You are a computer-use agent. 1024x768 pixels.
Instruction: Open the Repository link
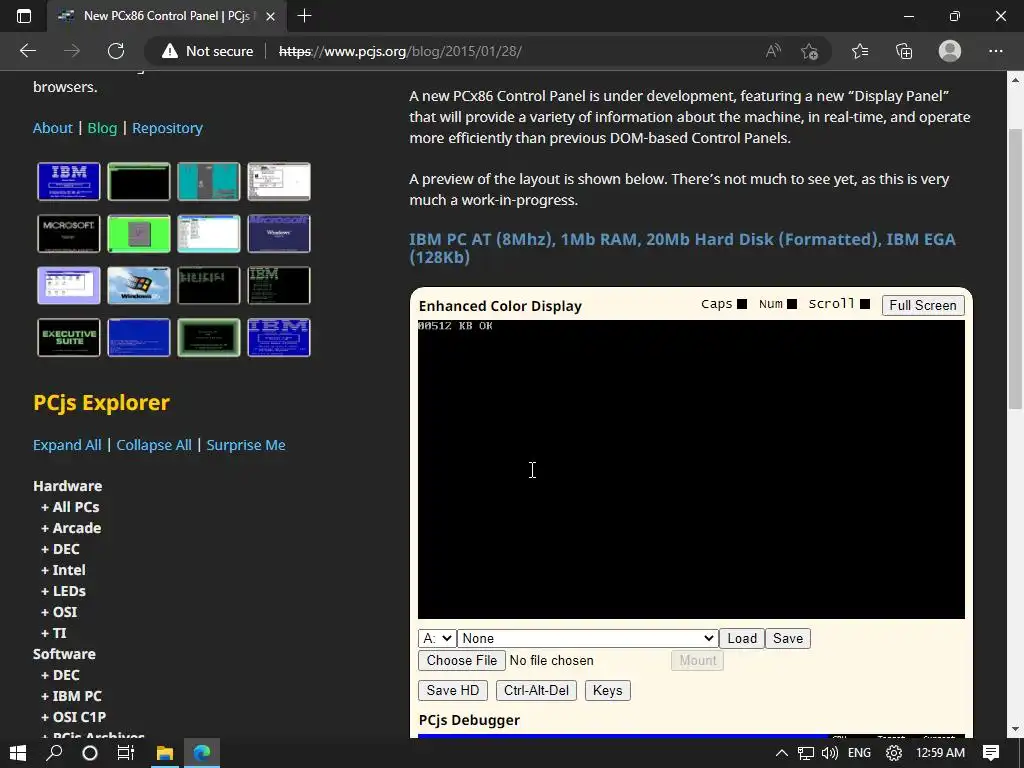click(167, 128)
